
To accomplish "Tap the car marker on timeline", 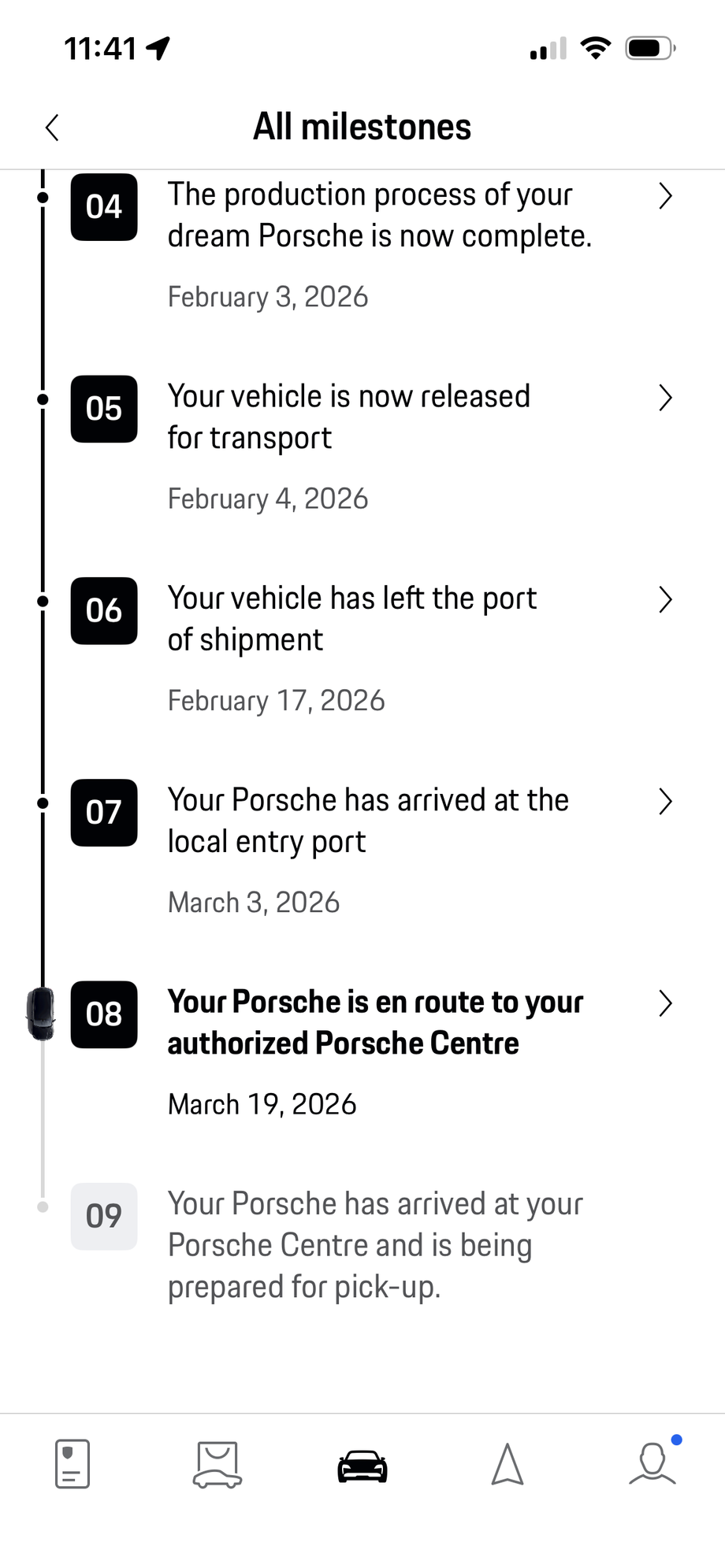I will coord(41,1014).
